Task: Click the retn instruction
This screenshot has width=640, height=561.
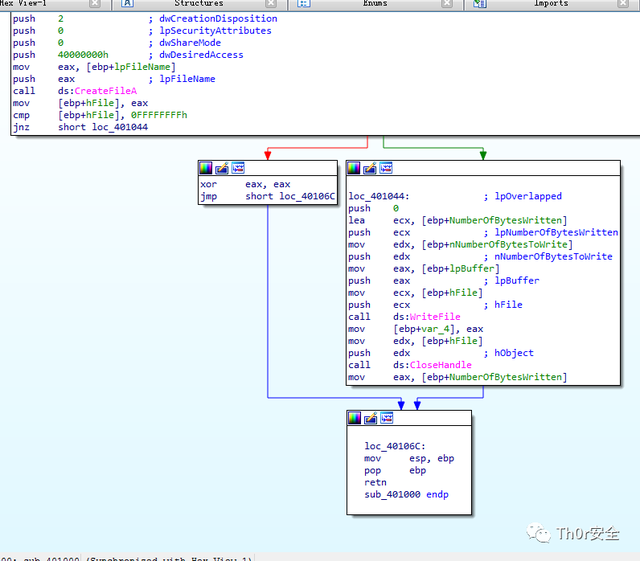Action: (x=376, y=483)
